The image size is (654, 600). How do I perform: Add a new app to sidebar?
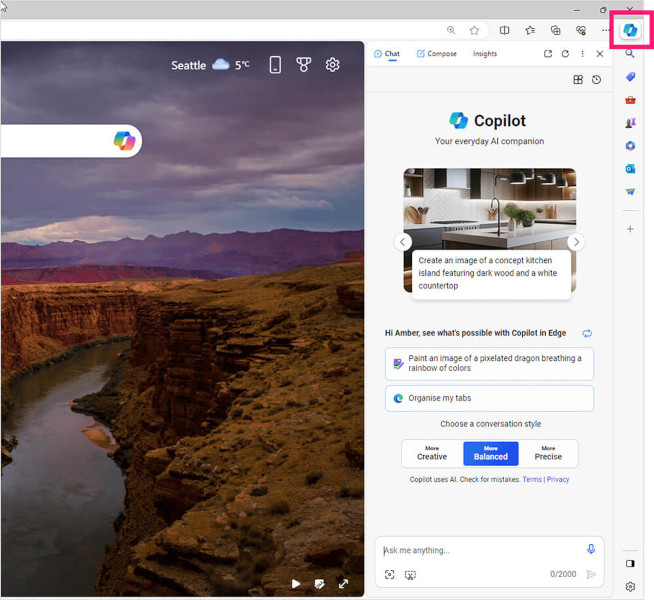[x=630, y=229]
